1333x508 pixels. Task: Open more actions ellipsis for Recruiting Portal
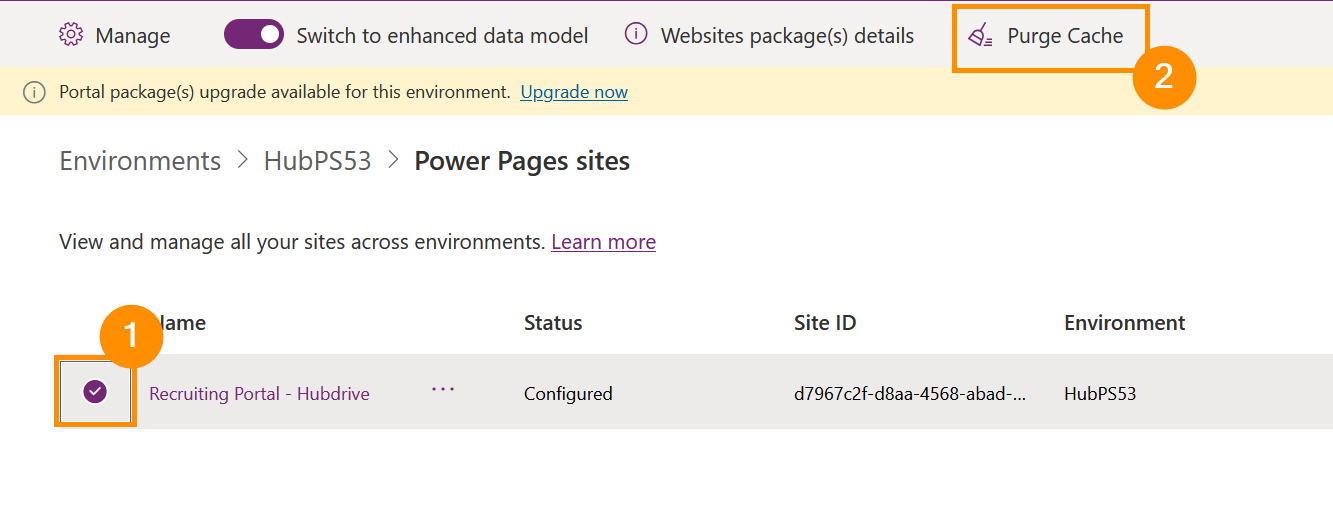point(443,390)
